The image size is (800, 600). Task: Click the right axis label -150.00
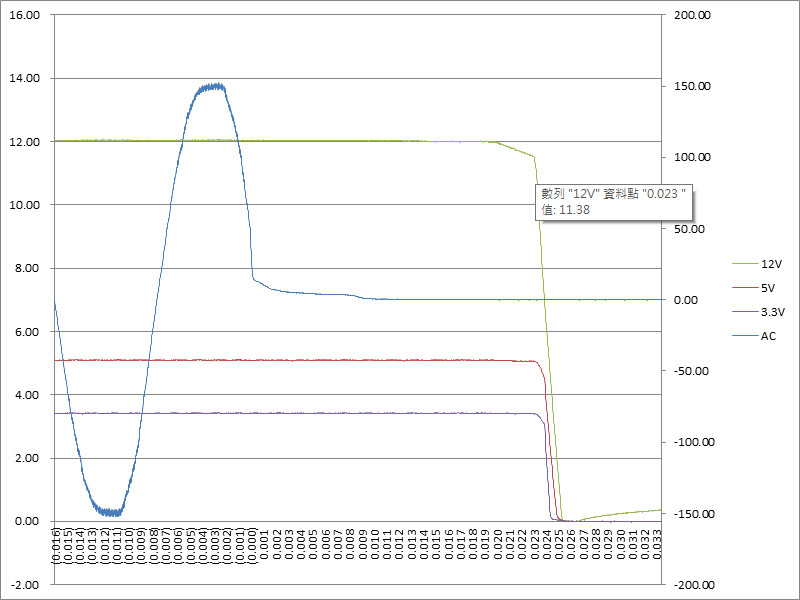click(694, 514)
